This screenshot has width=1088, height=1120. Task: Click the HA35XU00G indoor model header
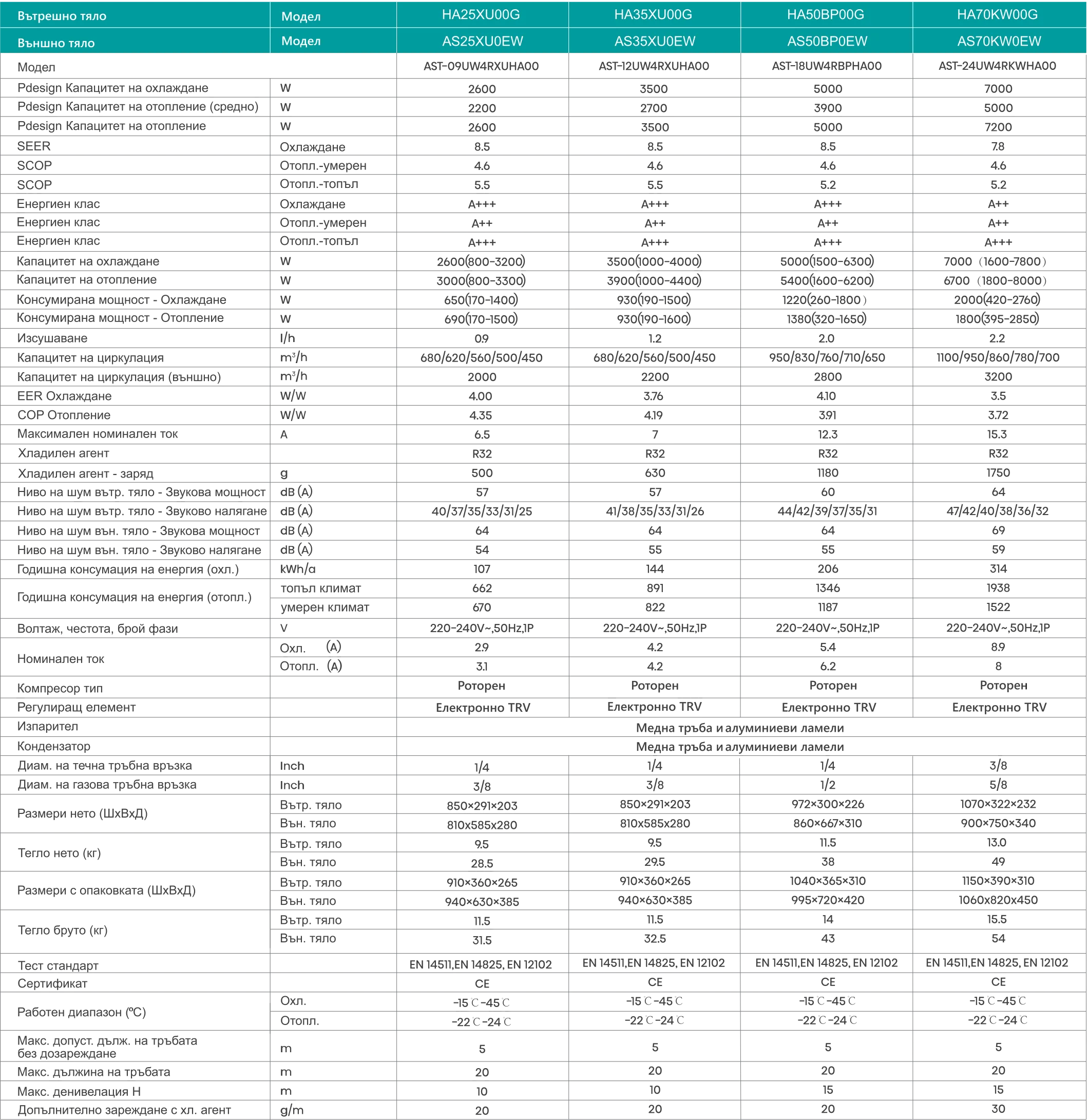[x=653, y=14]
